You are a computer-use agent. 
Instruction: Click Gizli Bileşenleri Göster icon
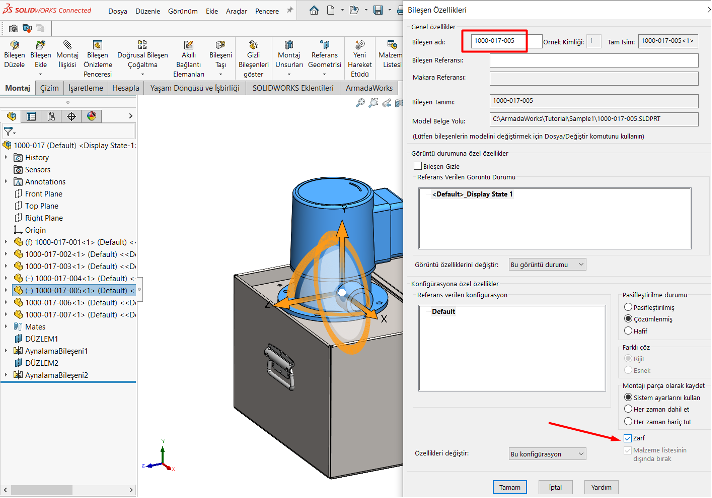click(253, 45)
